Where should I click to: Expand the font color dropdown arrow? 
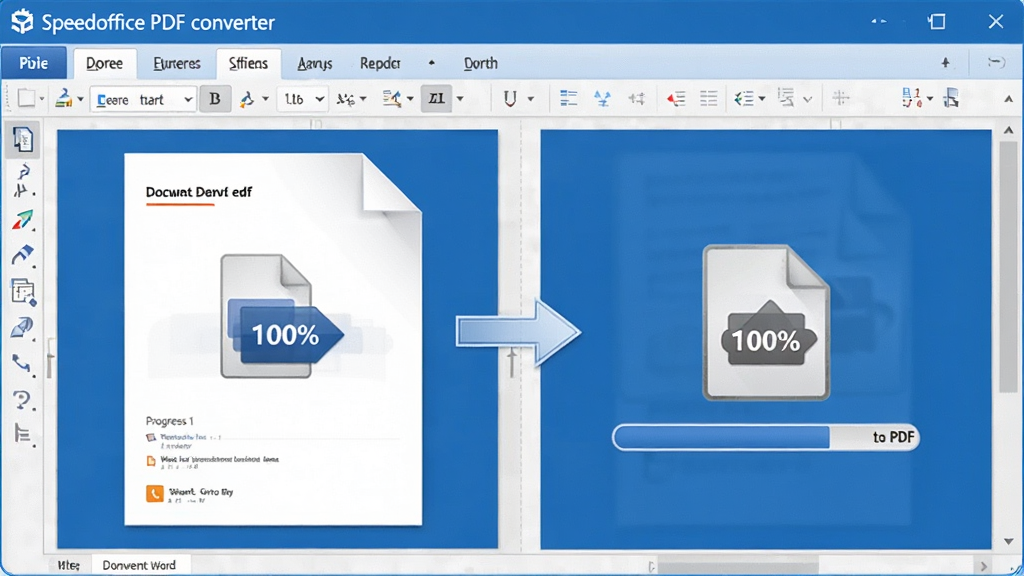(x=265, y=99)
